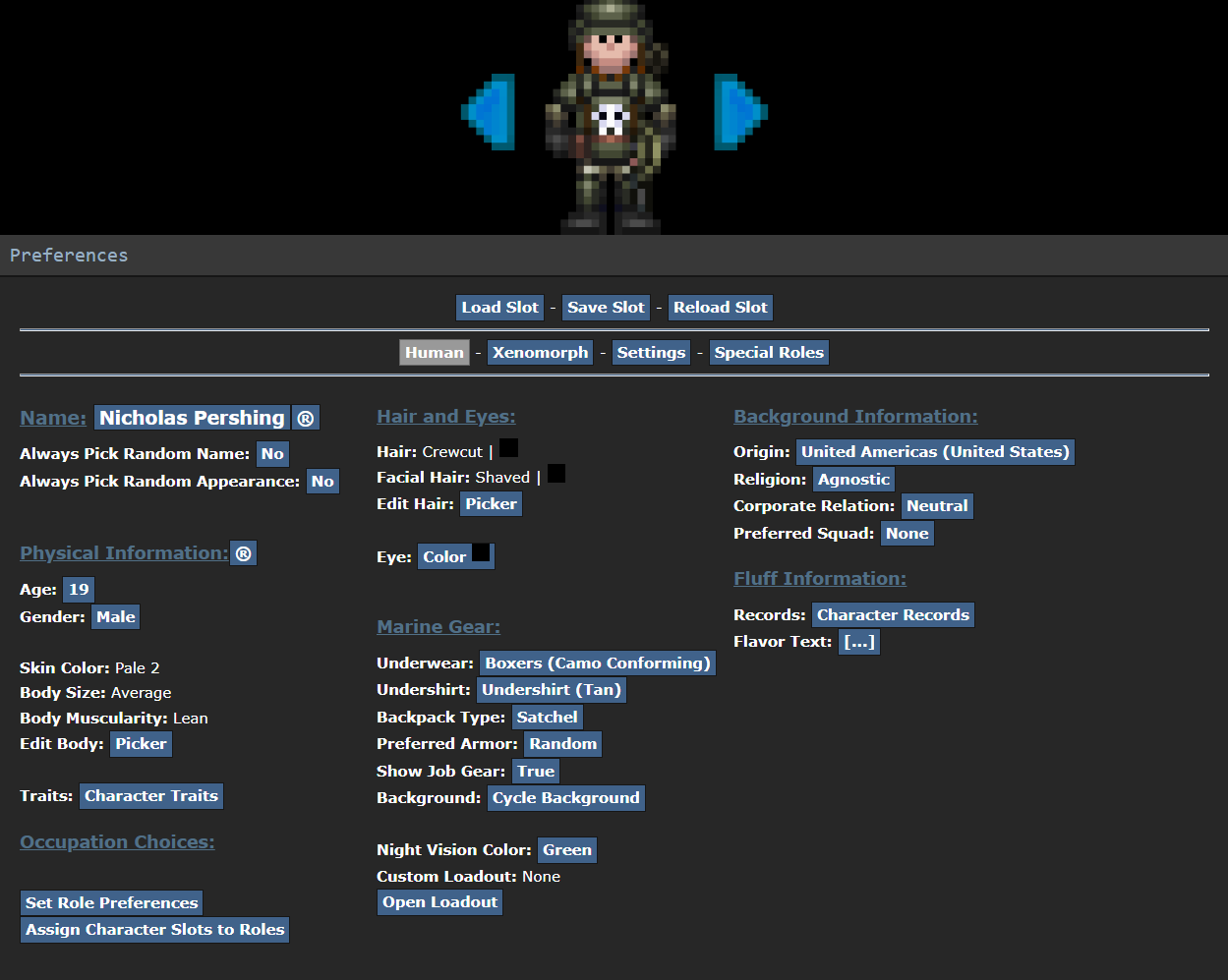This screenshot has height=980, width=1228.
Task: Click the Reload Slot button
Action: tap(721, 308)
